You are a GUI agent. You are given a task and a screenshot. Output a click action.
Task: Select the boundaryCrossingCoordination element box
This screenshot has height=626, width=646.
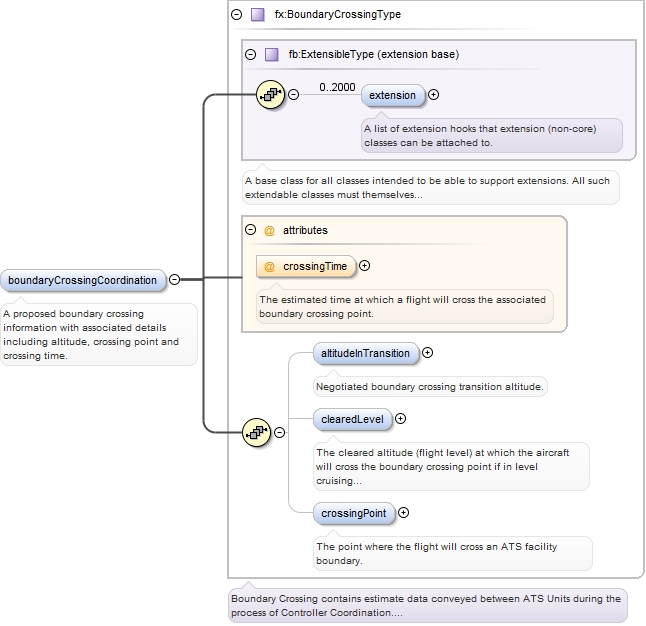(83, 281)
